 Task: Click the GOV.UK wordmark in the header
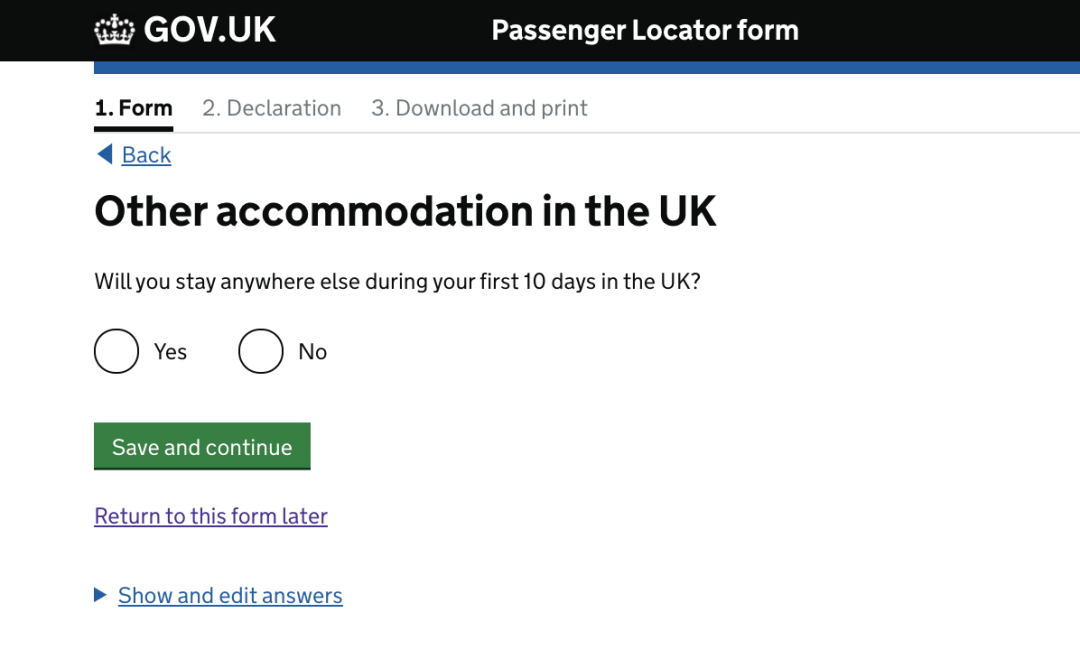coord(210,30)
